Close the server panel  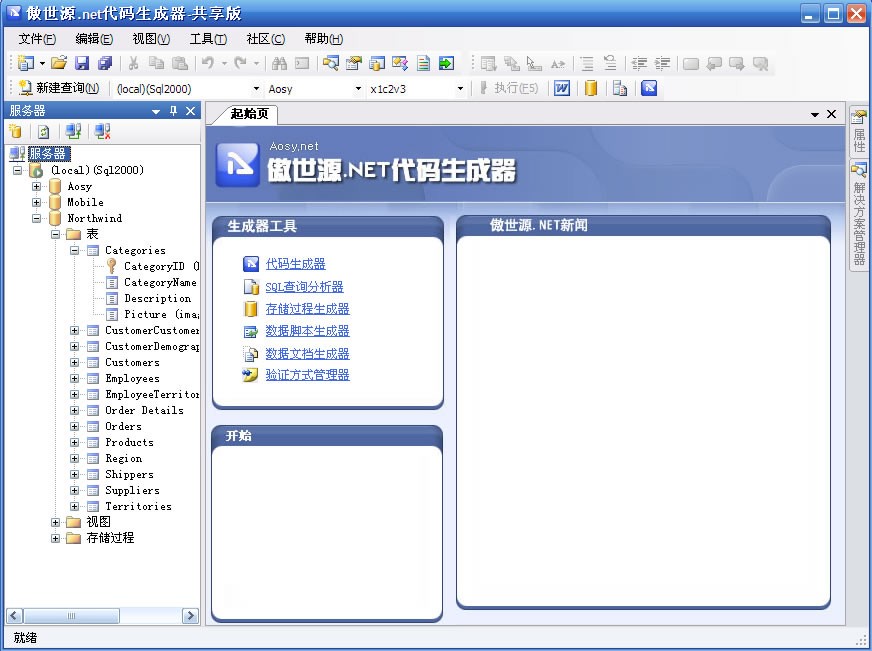[x=190, y=111]
